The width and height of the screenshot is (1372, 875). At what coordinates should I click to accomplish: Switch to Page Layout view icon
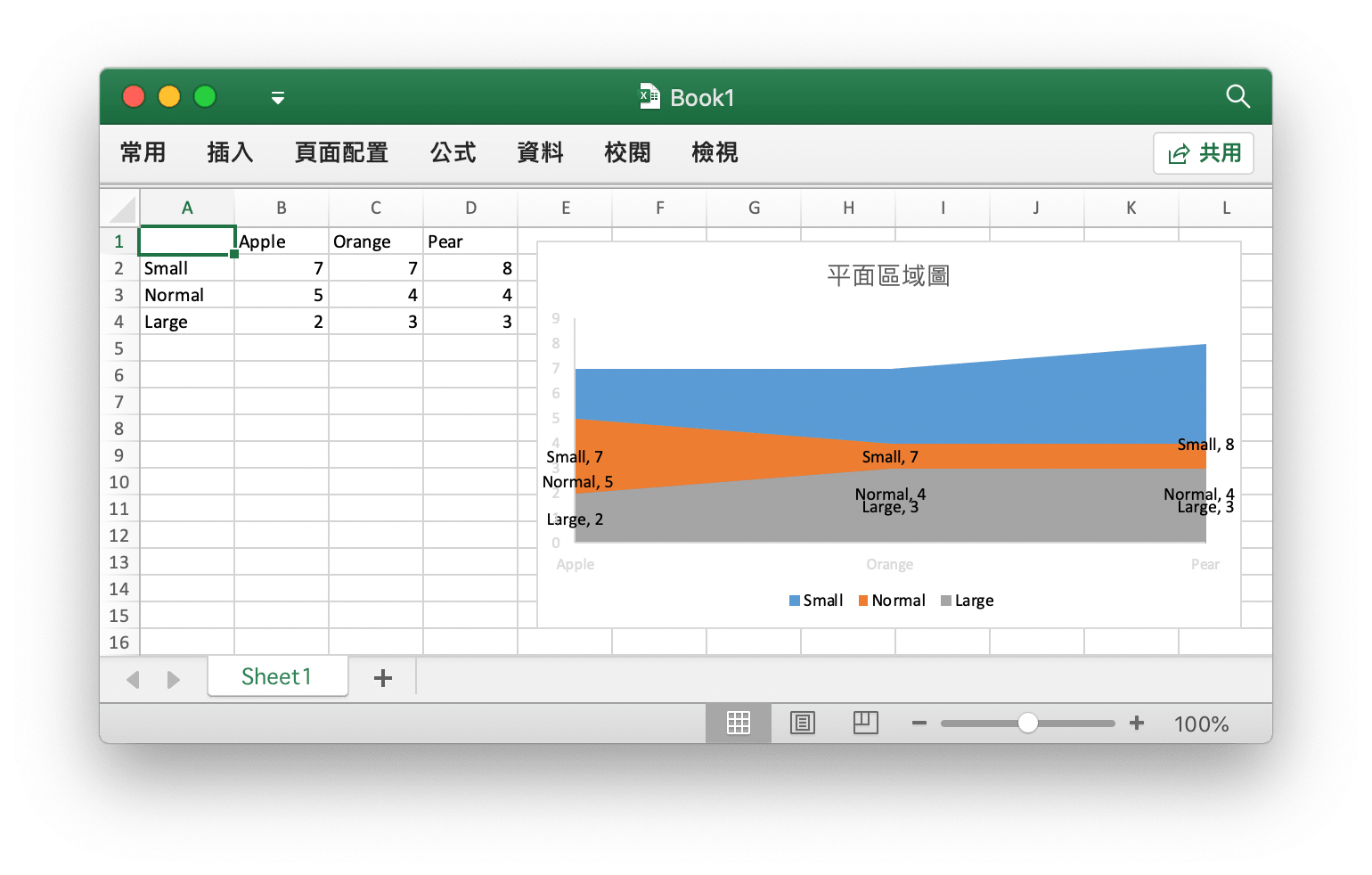(x=802, y=723)
